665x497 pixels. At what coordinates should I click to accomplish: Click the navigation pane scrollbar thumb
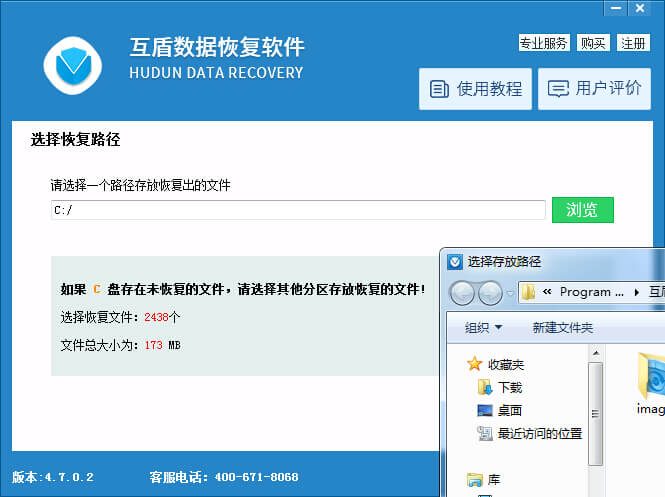tap(595, 413)
